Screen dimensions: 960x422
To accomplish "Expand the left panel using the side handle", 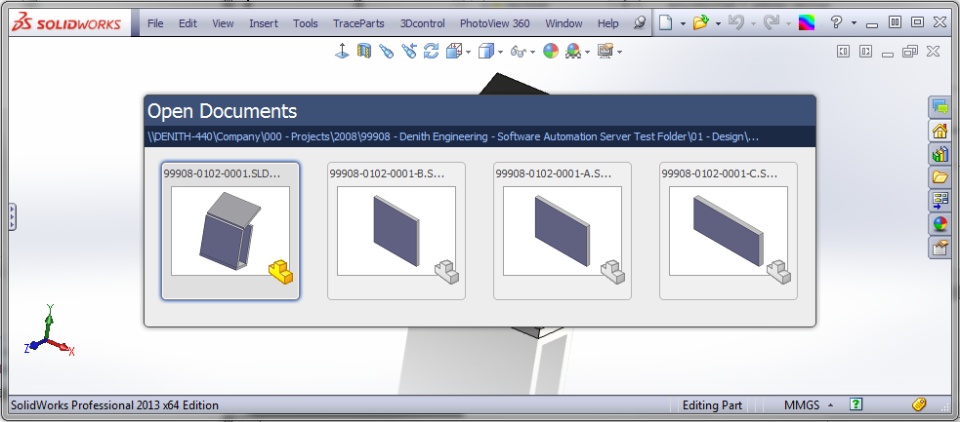I will tap(12, 217).
